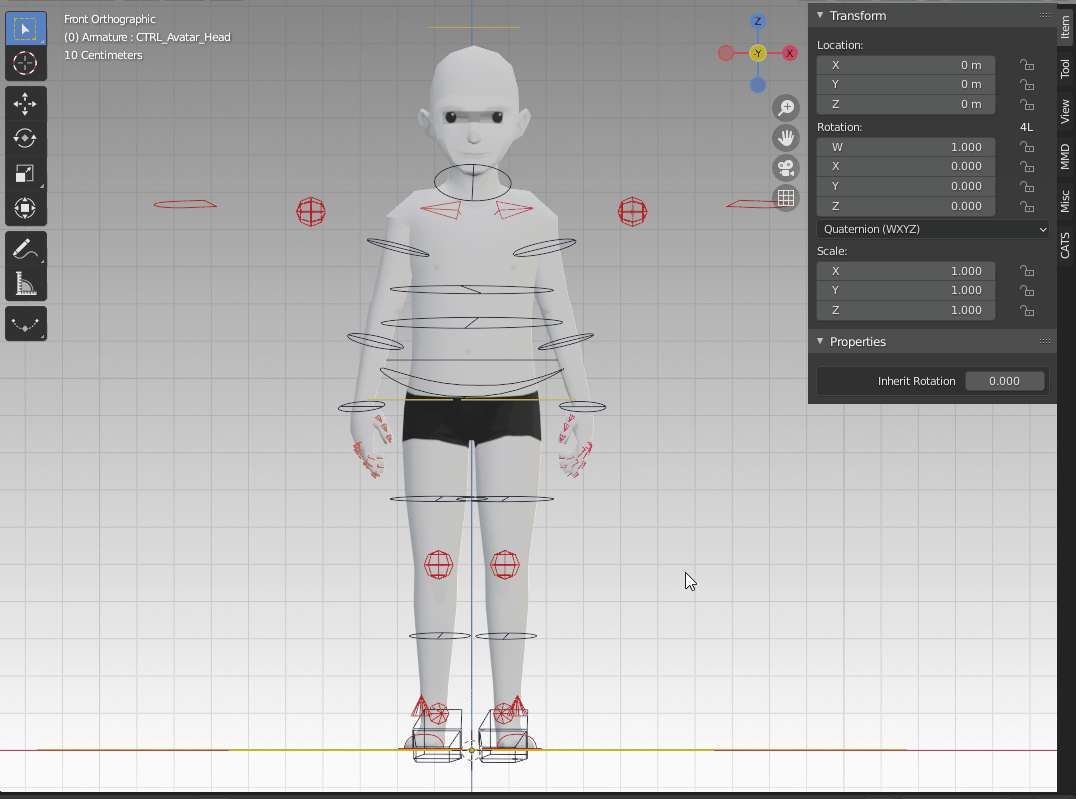
Task: Click the red X axis gizmo handle
Action: pyautogui.click(x=790, y=53)
